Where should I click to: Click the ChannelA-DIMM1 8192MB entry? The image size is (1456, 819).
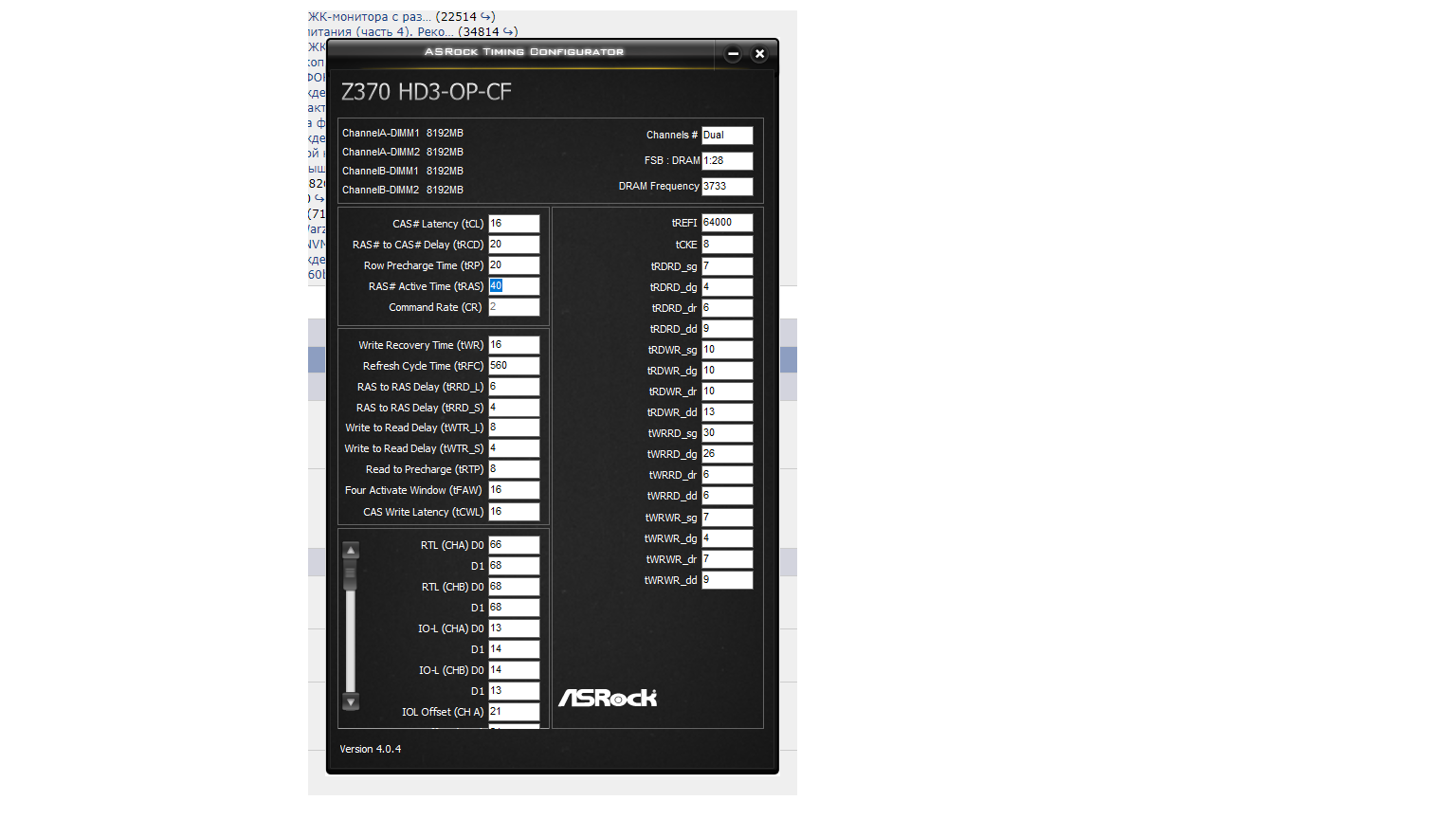(x=403, y=134)
